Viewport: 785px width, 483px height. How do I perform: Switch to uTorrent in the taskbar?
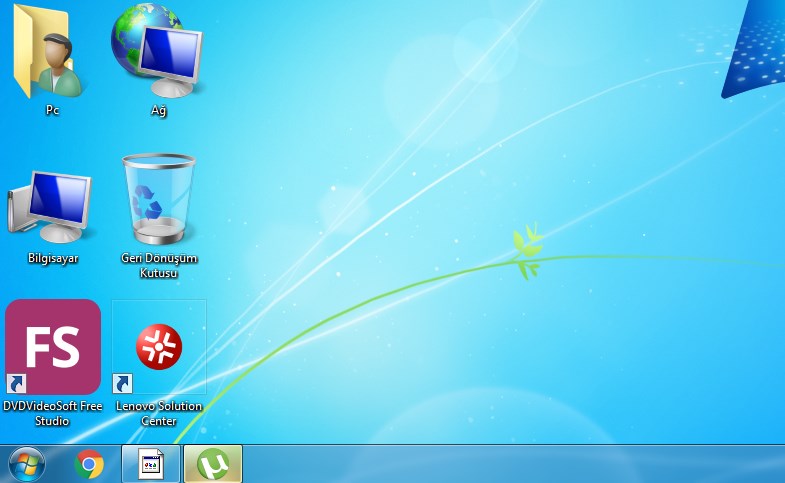(x=212, y=464)
